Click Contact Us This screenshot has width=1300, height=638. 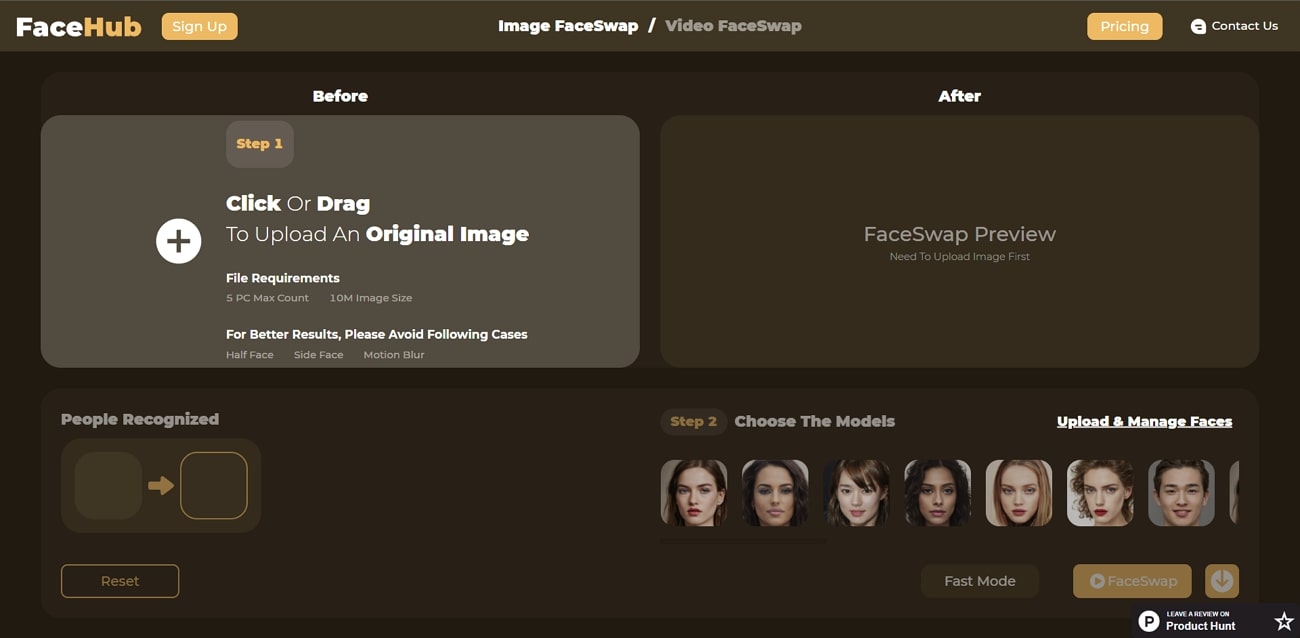[x=1245, y=25]
